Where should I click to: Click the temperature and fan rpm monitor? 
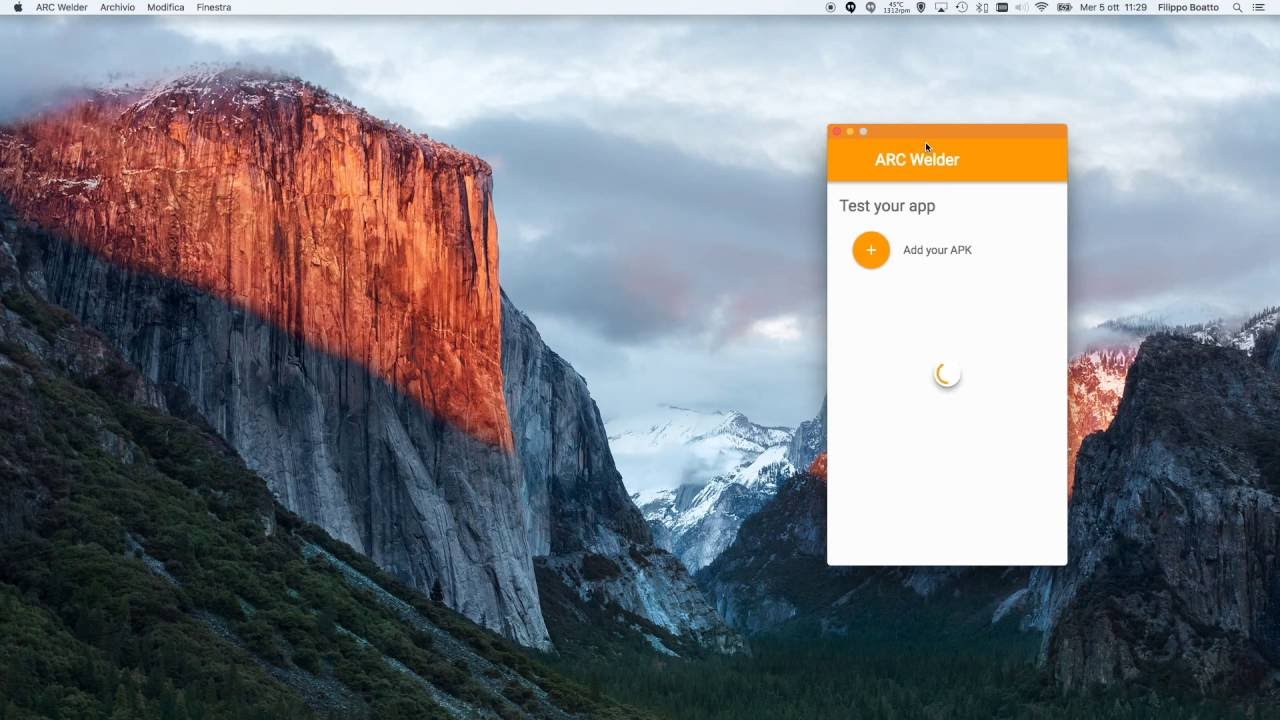pos(896,7)
